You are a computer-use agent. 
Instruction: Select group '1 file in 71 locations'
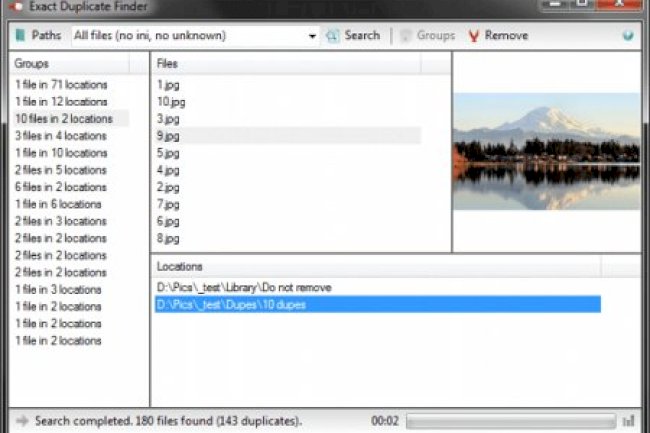point(61,85)
